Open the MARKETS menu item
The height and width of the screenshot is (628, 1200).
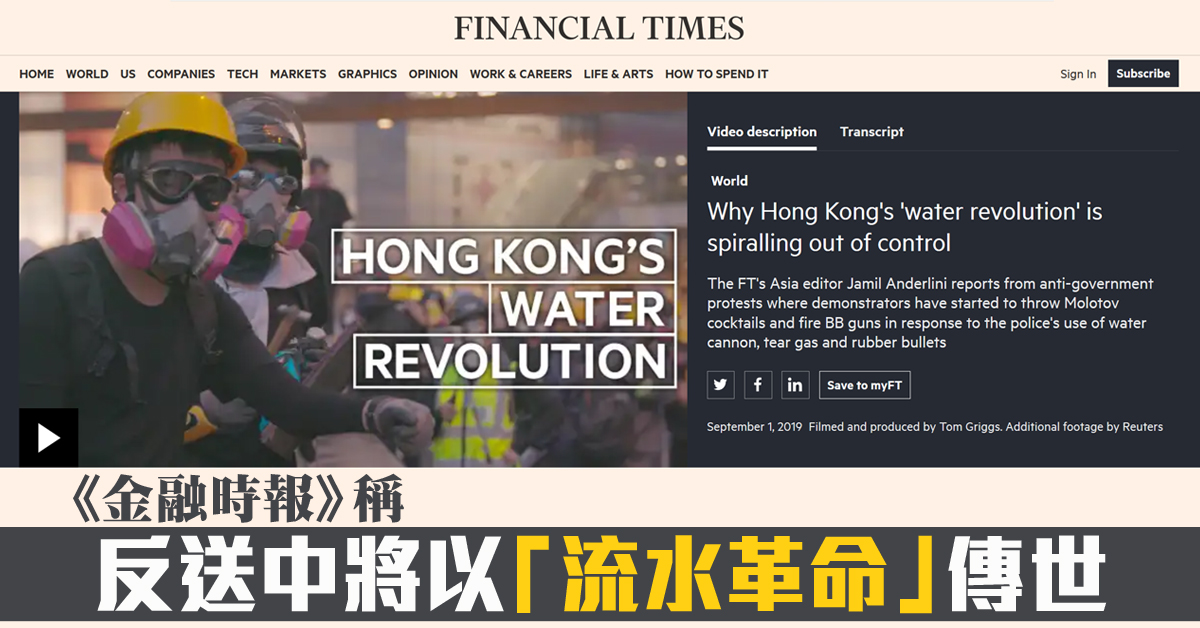pos(298,74)
